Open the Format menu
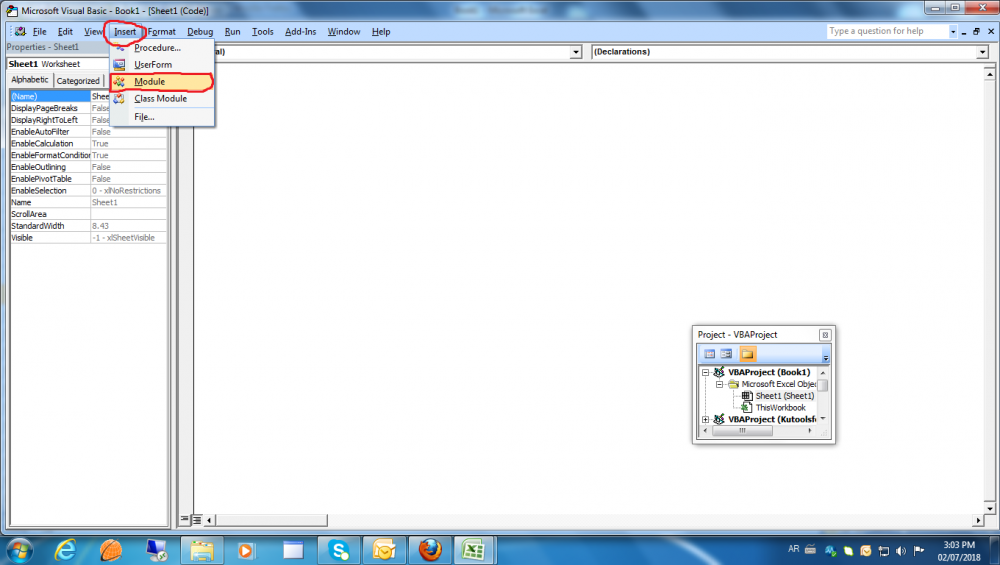 coord(162,31)
